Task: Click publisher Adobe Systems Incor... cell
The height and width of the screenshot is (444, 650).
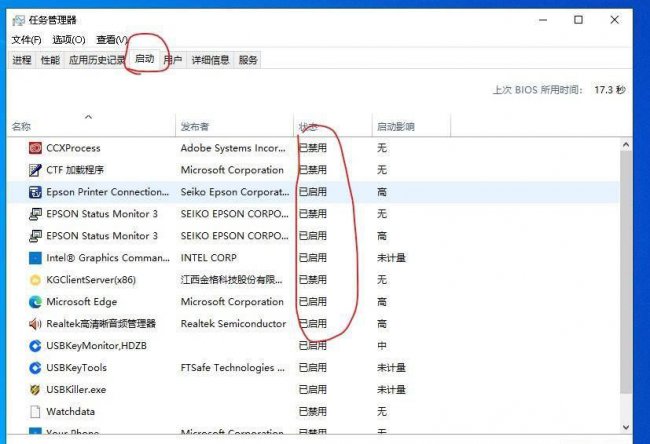Action: pos(233,148)
